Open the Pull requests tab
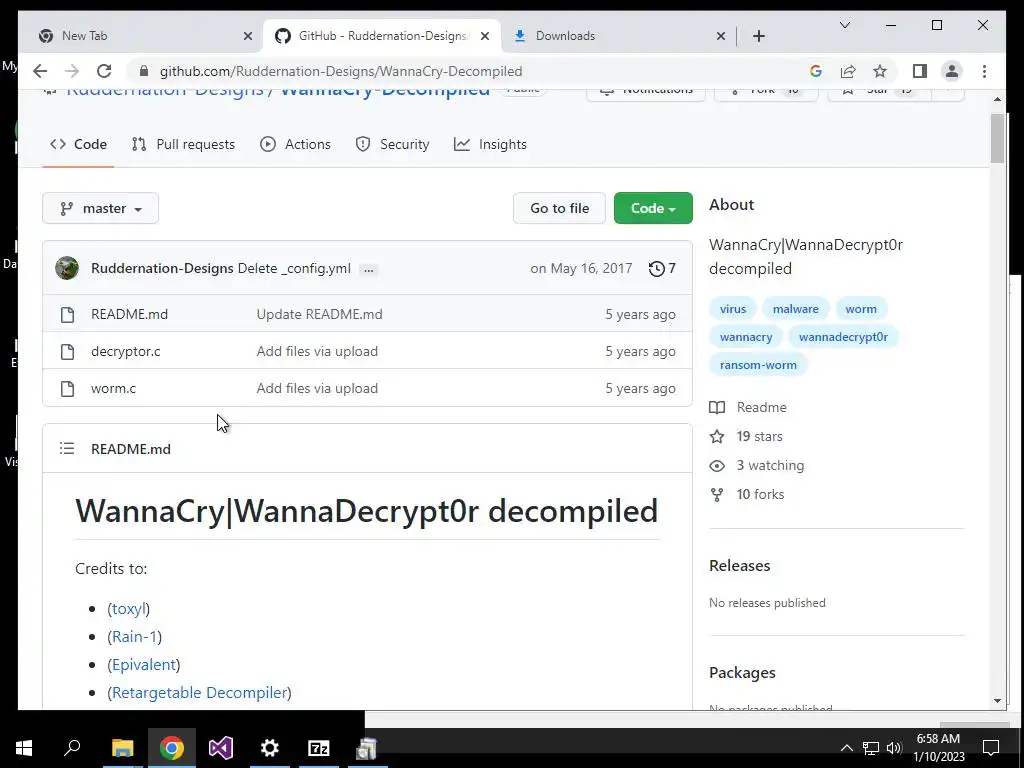 [x=183, y=144]
